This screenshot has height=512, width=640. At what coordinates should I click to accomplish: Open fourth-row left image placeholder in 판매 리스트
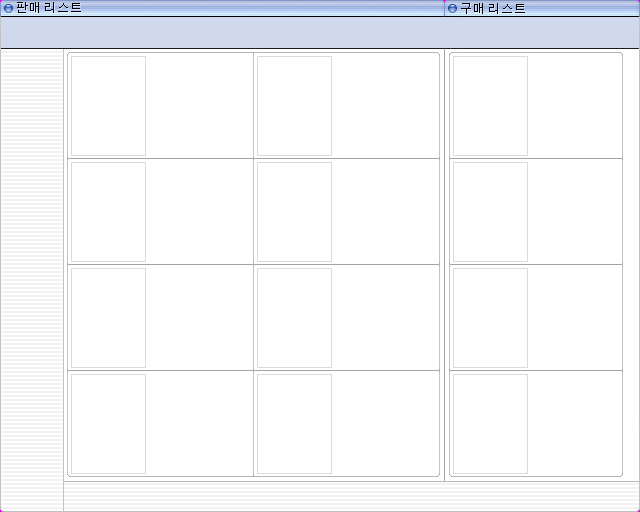(109, 424)
